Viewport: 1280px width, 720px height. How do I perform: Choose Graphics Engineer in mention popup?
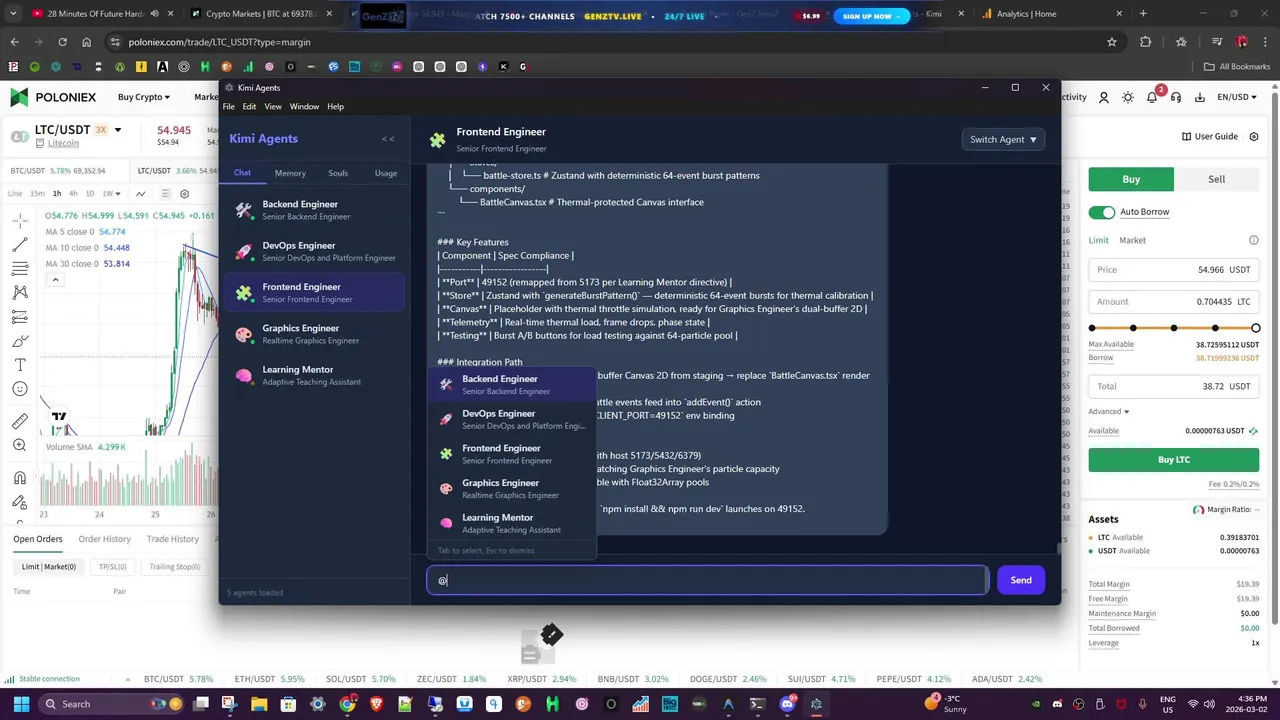point(511,488)
